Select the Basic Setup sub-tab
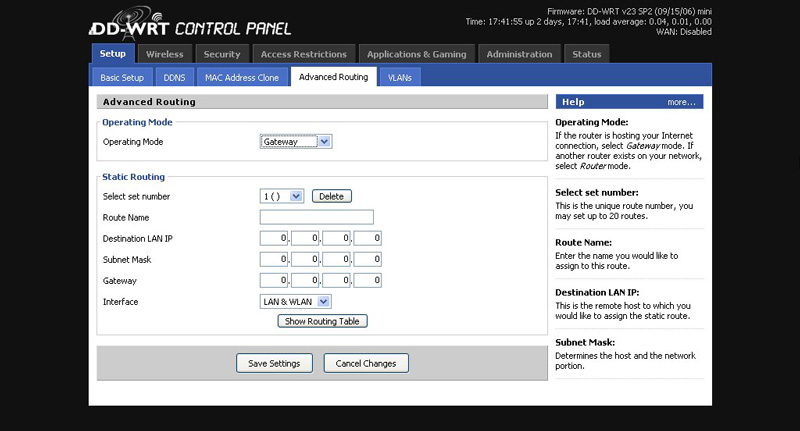This screenshot has width=800, height=431. [x=122, y=78]
